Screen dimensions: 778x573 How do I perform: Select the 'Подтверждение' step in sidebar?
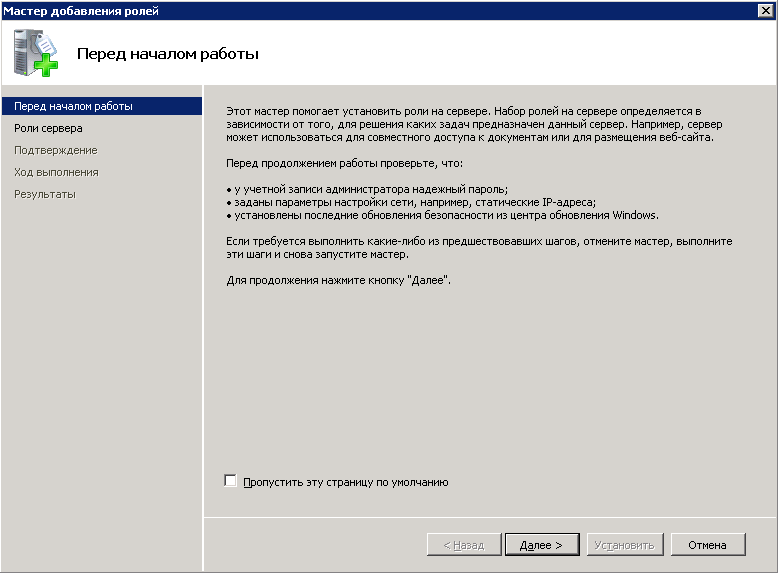[x=55, y=150]
